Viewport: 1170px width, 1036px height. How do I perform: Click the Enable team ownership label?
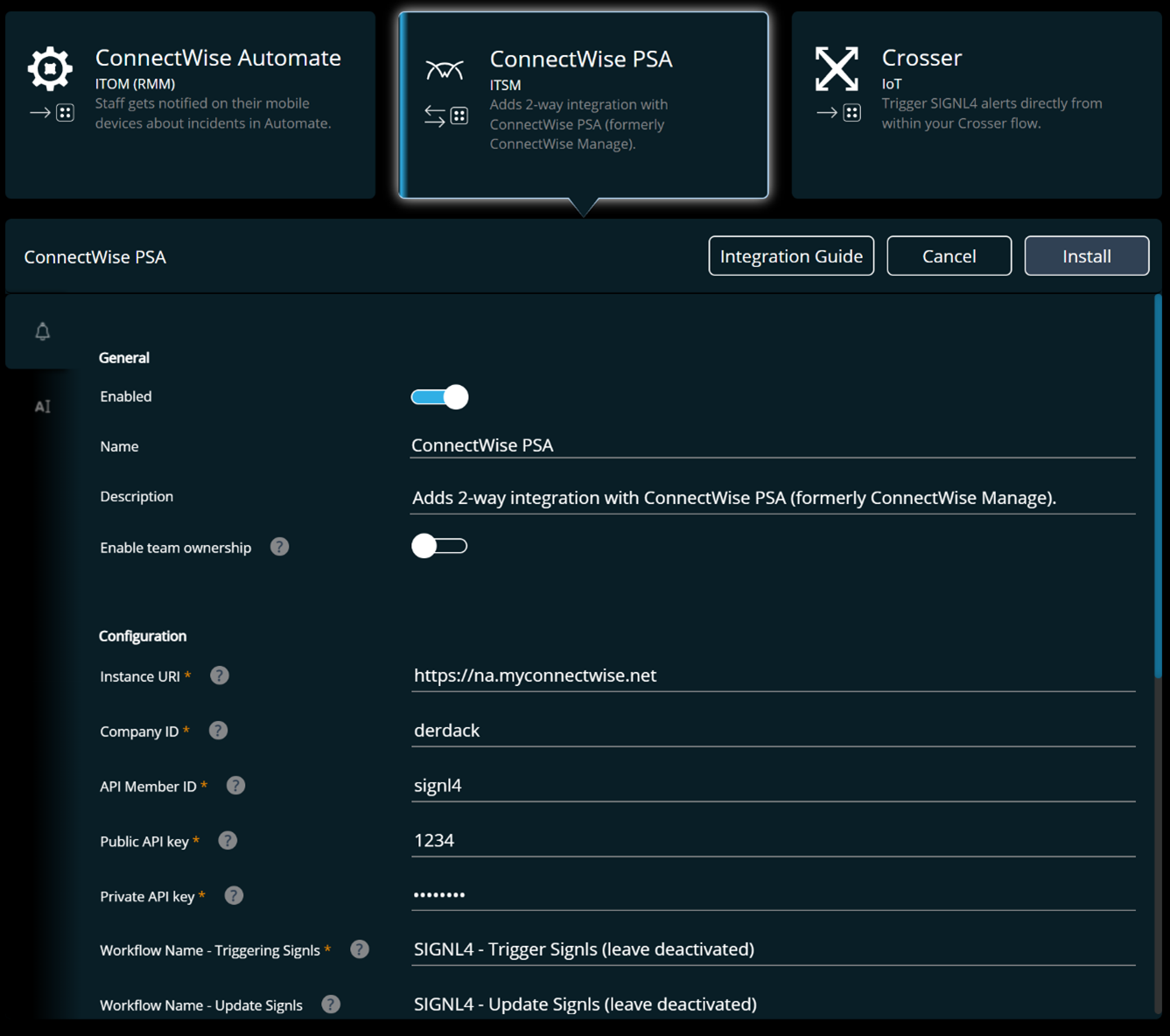(x=176, y=548)
